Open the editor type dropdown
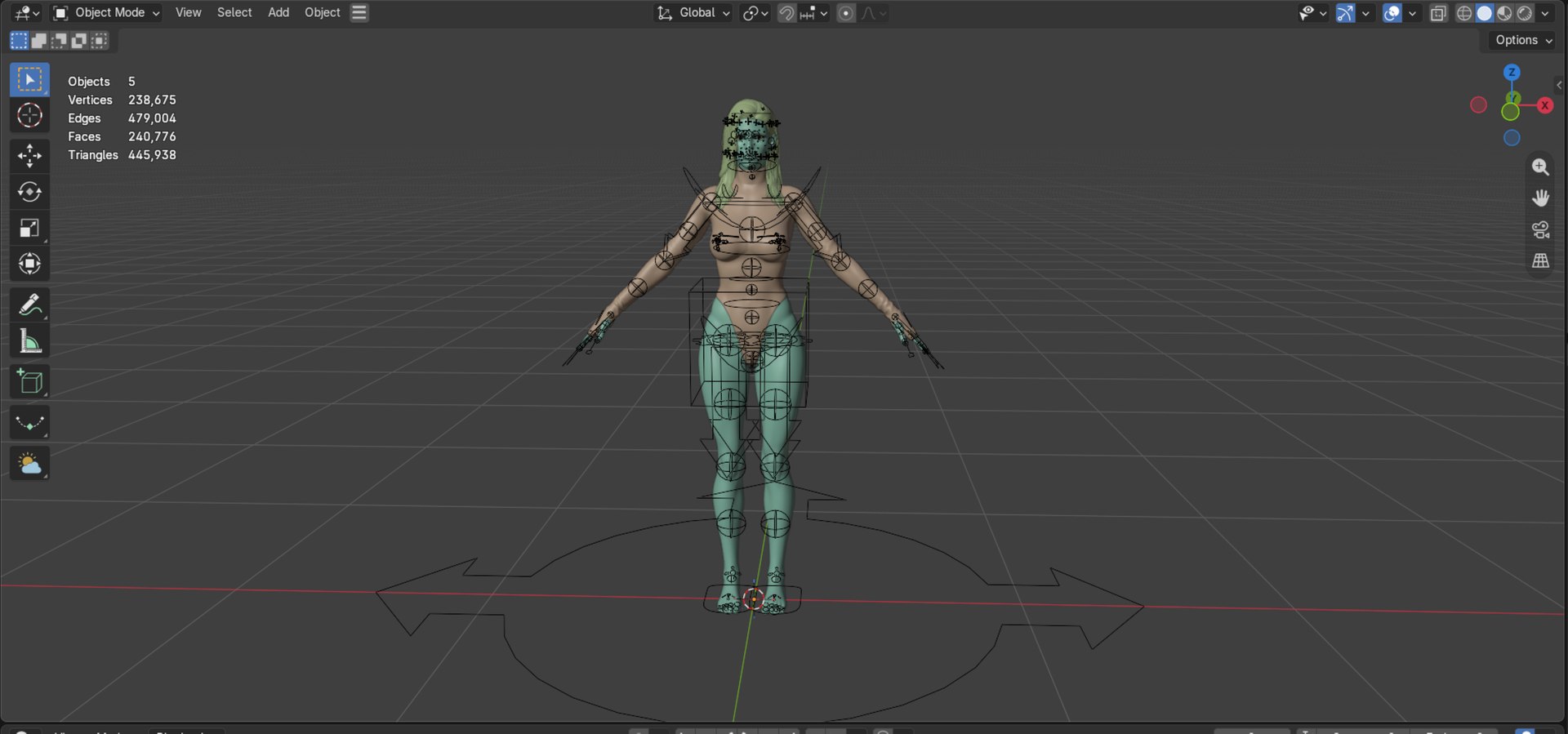The image size is (1568, 734). pos(27,13)
